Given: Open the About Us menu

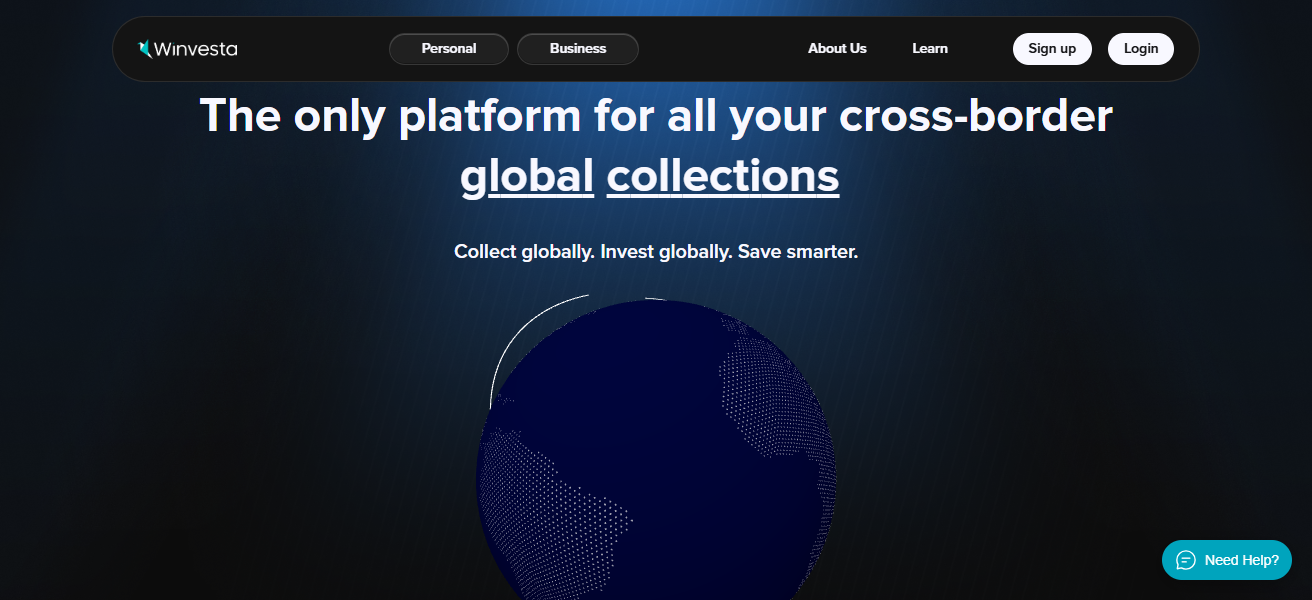Looking at the screenshot, I should 837,48.
